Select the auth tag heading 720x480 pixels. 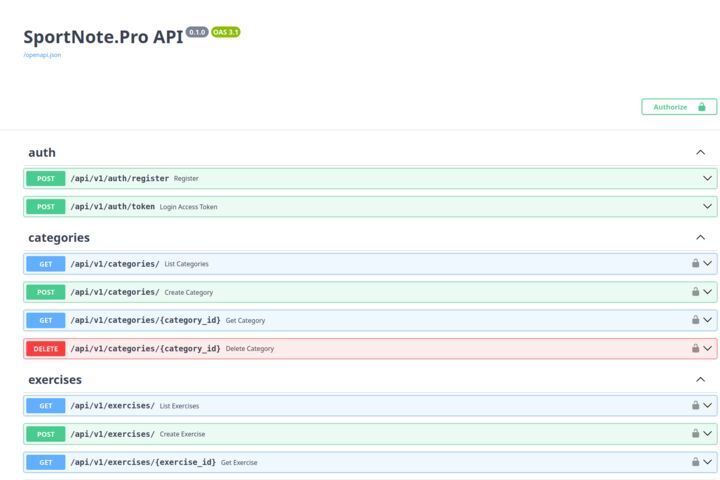(42, 152)
